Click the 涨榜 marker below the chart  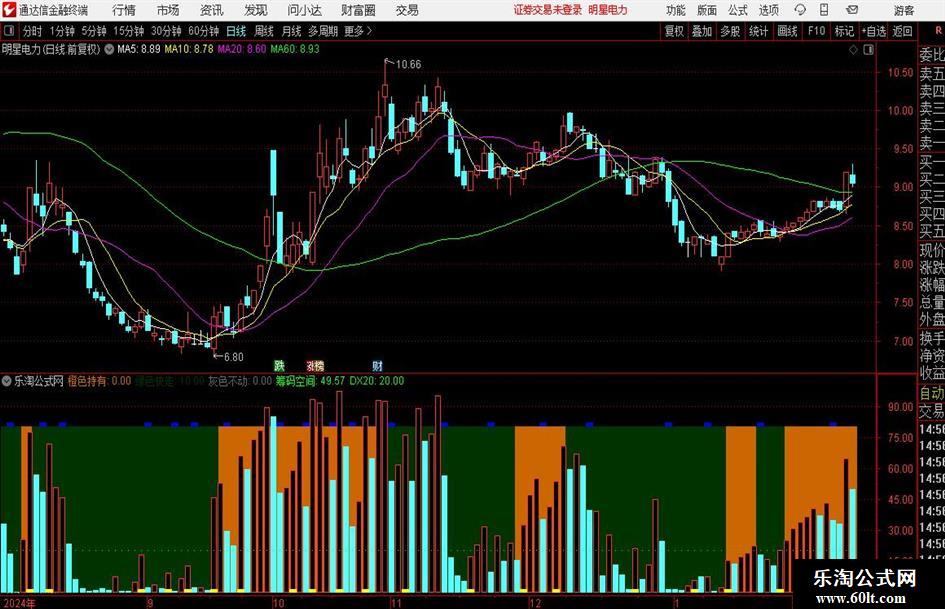(x=315, y=365)
